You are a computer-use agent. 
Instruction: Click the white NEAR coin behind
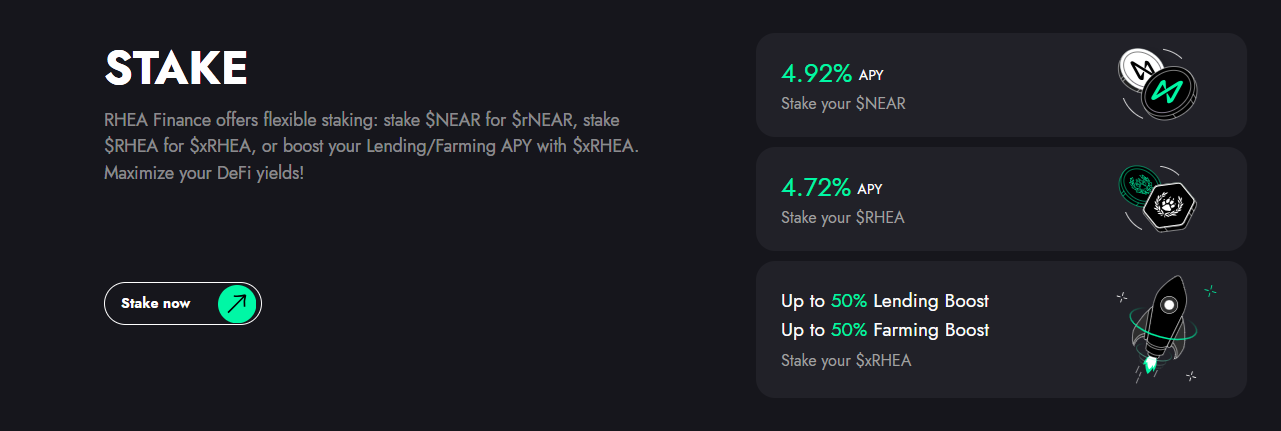pos(1138,69)
